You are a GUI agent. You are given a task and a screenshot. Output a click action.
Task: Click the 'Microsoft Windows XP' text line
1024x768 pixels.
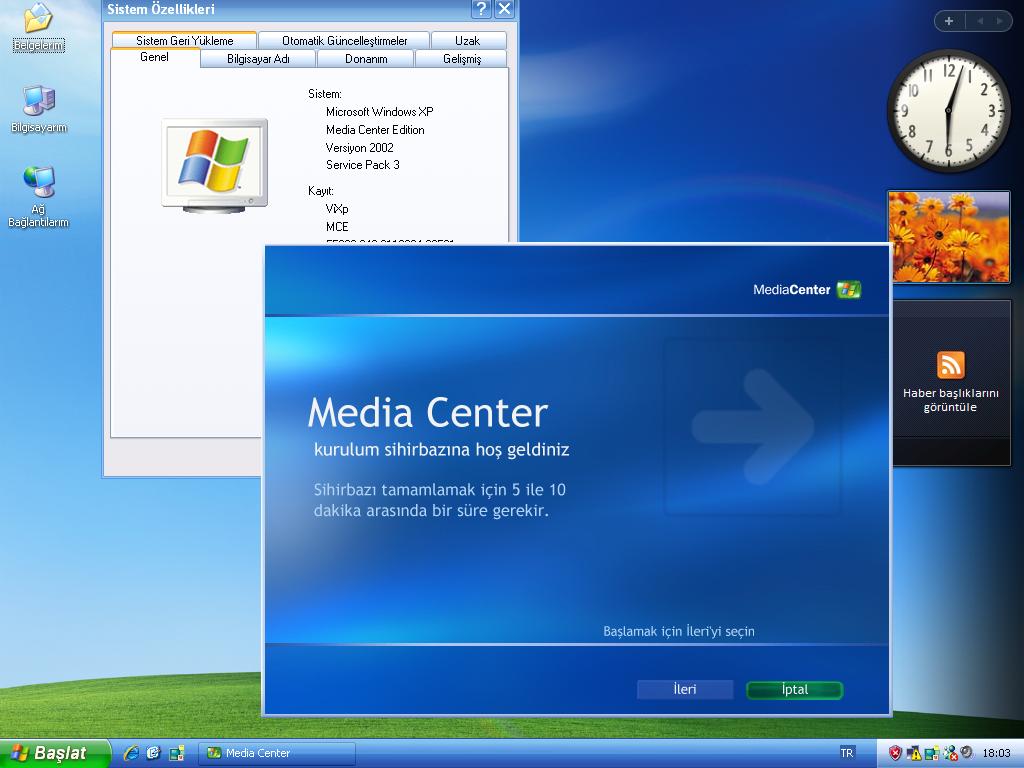379,112
